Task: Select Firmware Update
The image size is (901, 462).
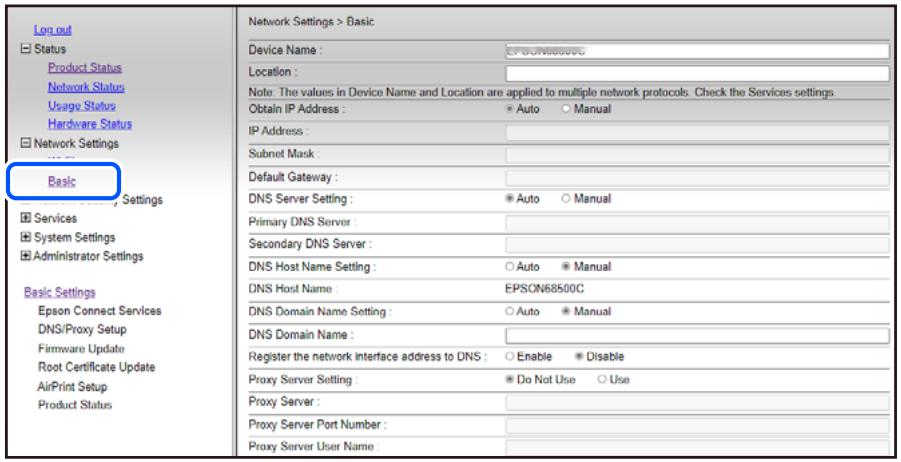Action: (81, 349)
